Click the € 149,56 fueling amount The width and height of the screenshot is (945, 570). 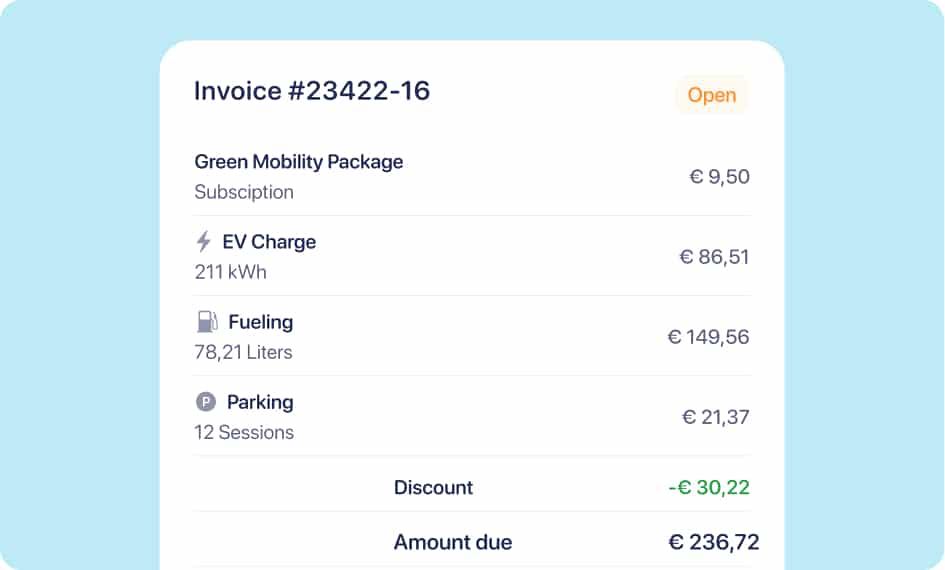click(x=708, y=337)
